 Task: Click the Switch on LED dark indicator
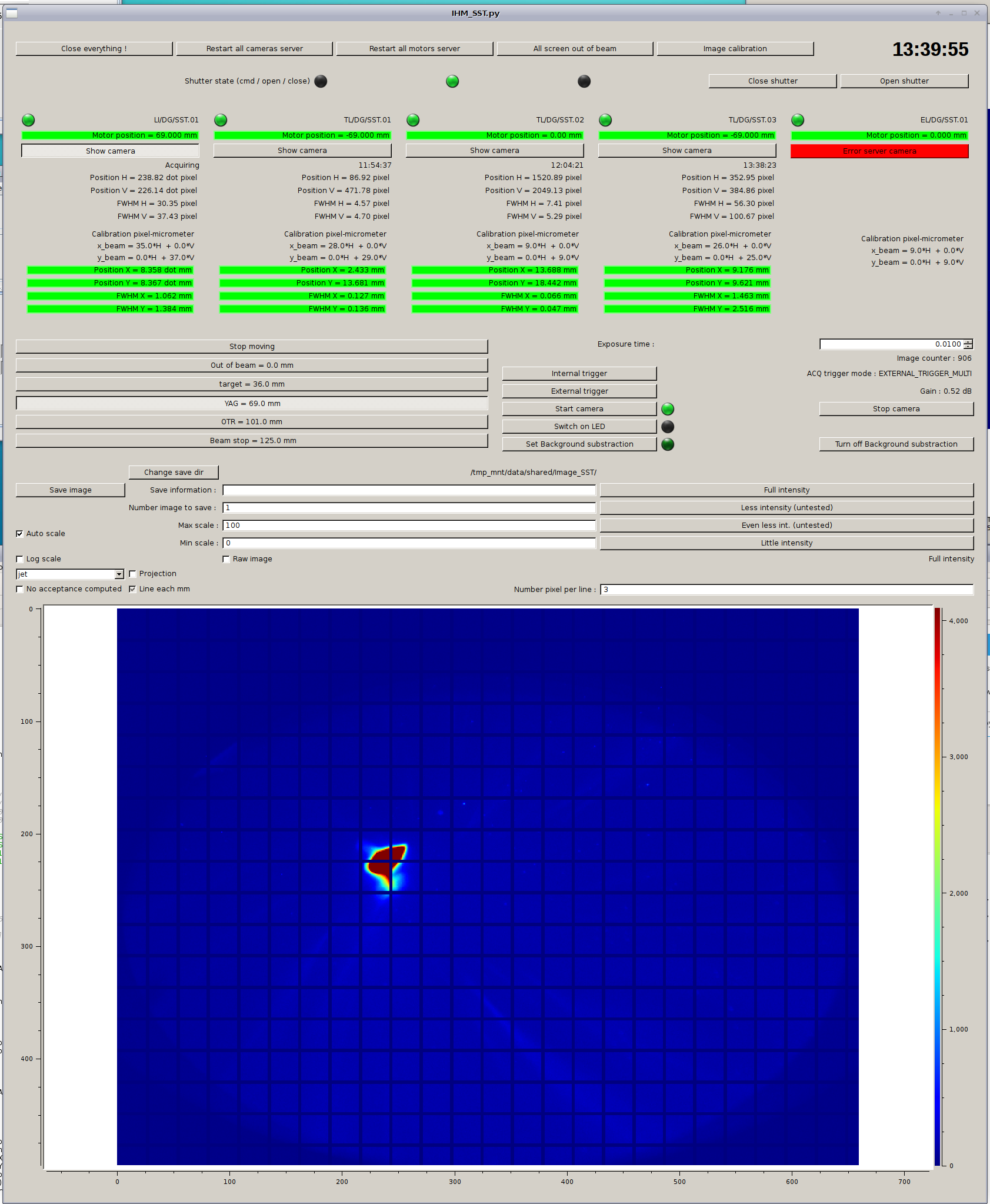[668, 427]
